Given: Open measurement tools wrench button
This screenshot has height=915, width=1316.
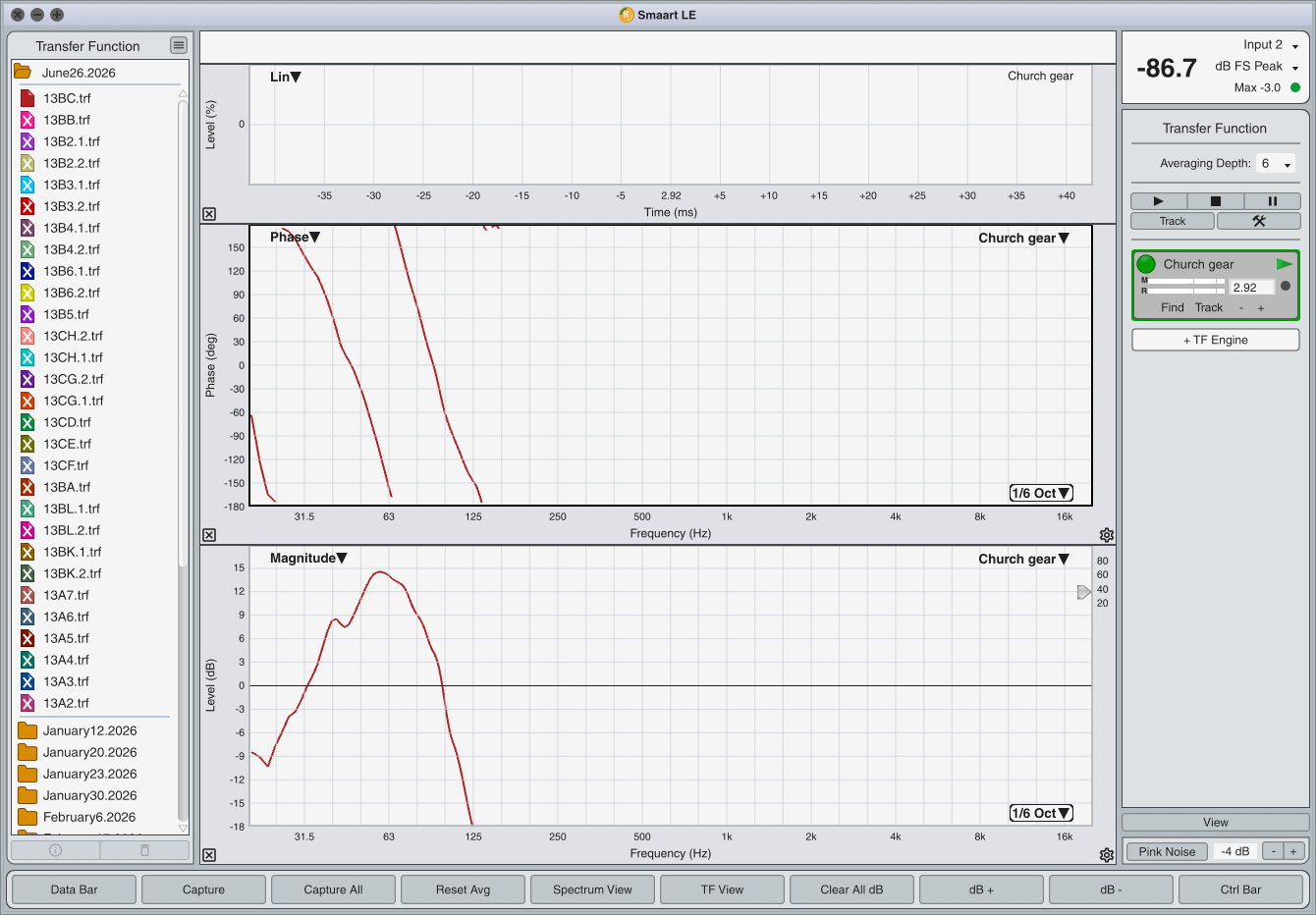Looking at the screenshot, I should 1259,221.
